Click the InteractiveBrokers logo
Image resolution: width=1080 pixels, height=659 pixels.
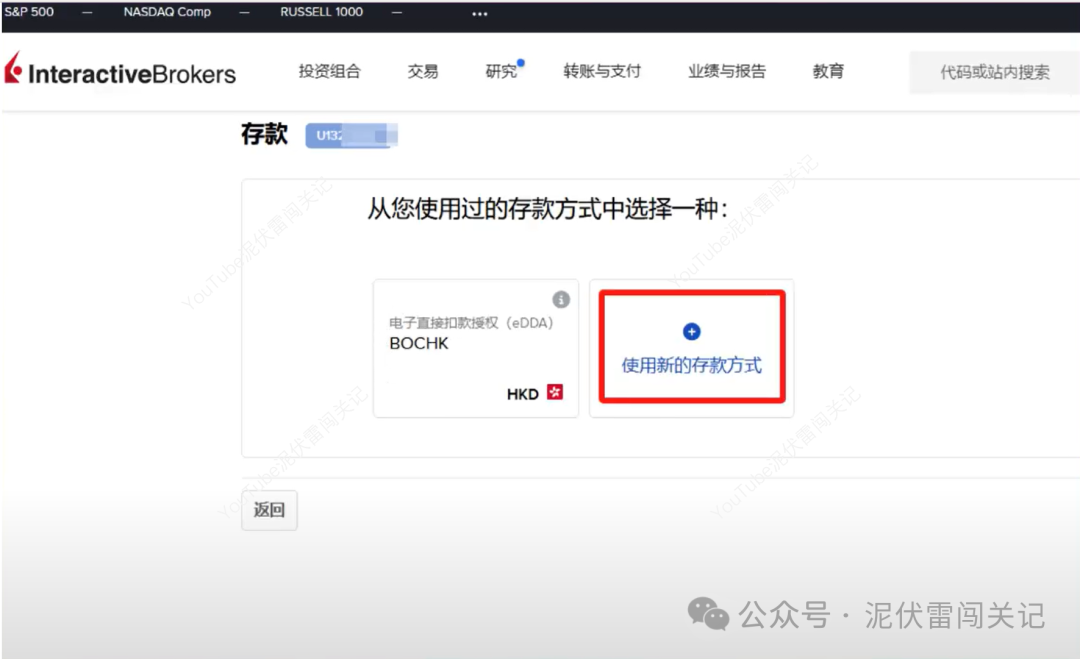coord(120,71)
